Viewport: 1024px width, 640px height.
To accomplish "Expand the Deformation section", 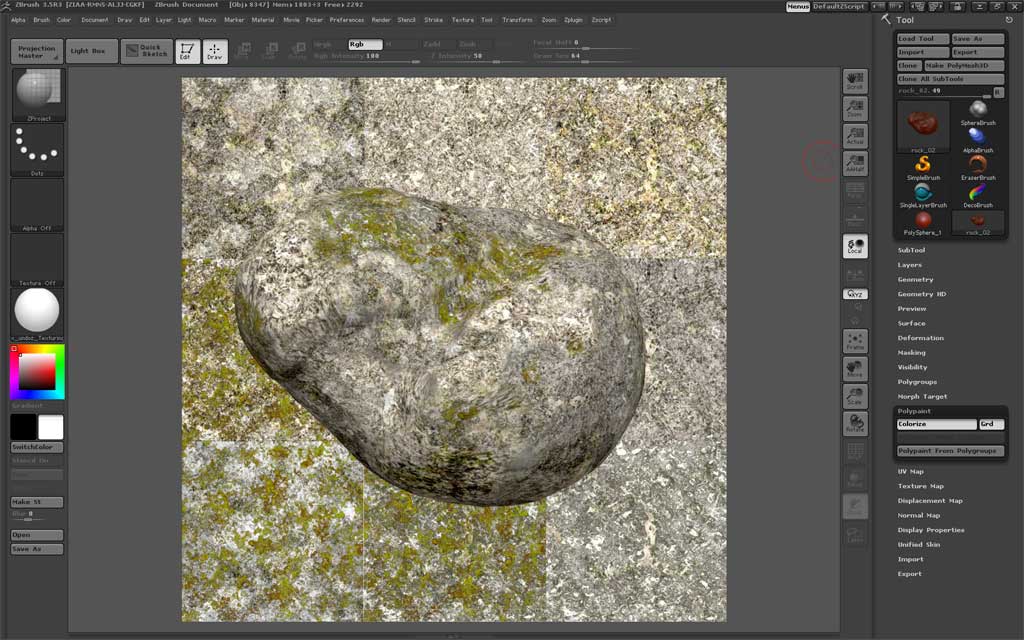I will point(920,338).
